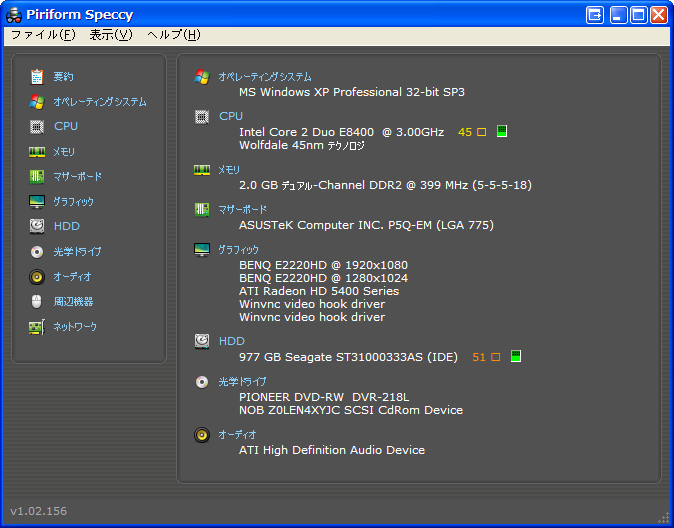Viewport: 674px width, 528px height.
Task: Click the motherboard icon in sidebar
Action: (x=37, y=176)
